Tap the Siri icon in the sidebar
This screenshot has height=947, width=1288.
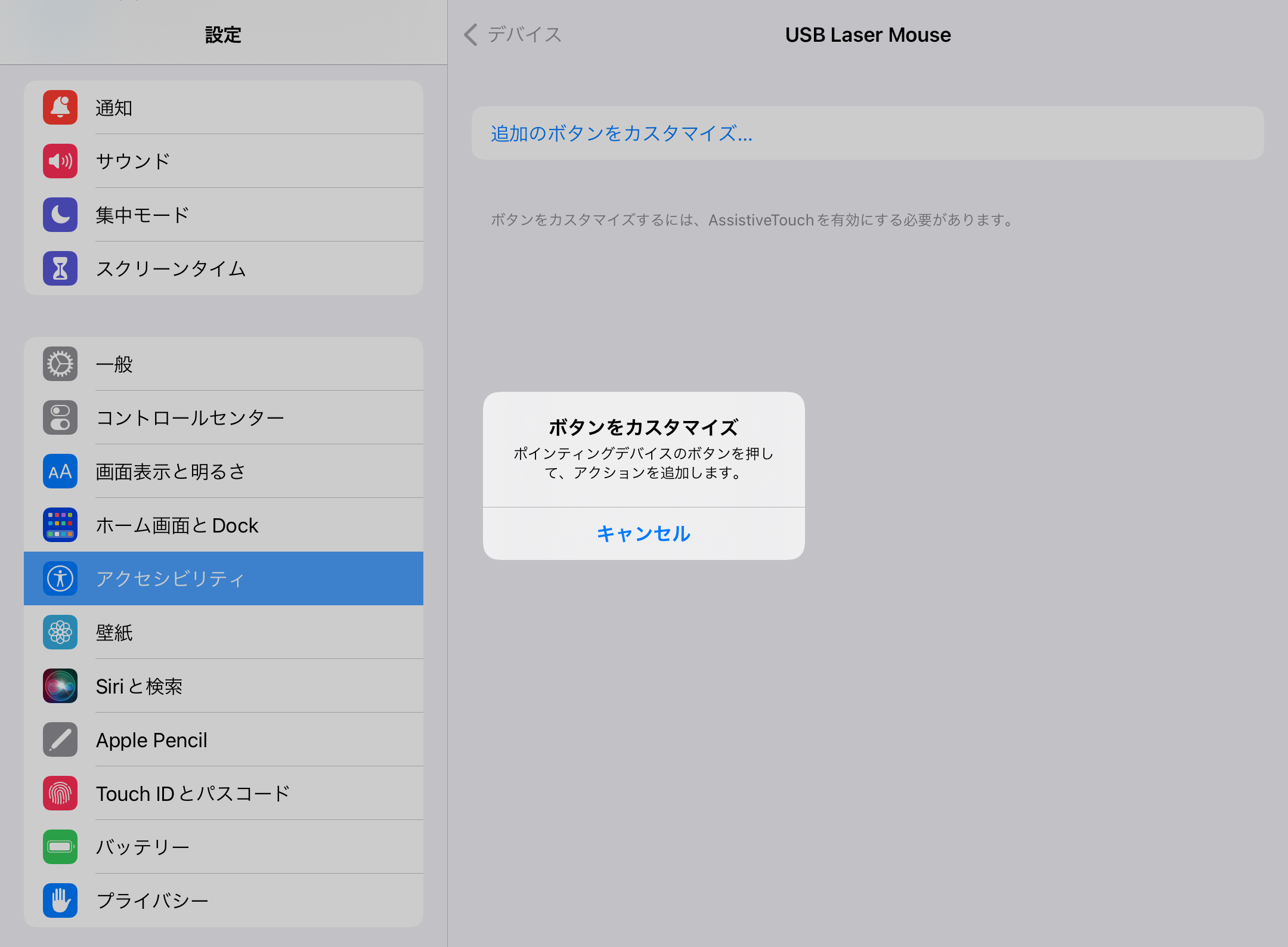click(60, 686)
